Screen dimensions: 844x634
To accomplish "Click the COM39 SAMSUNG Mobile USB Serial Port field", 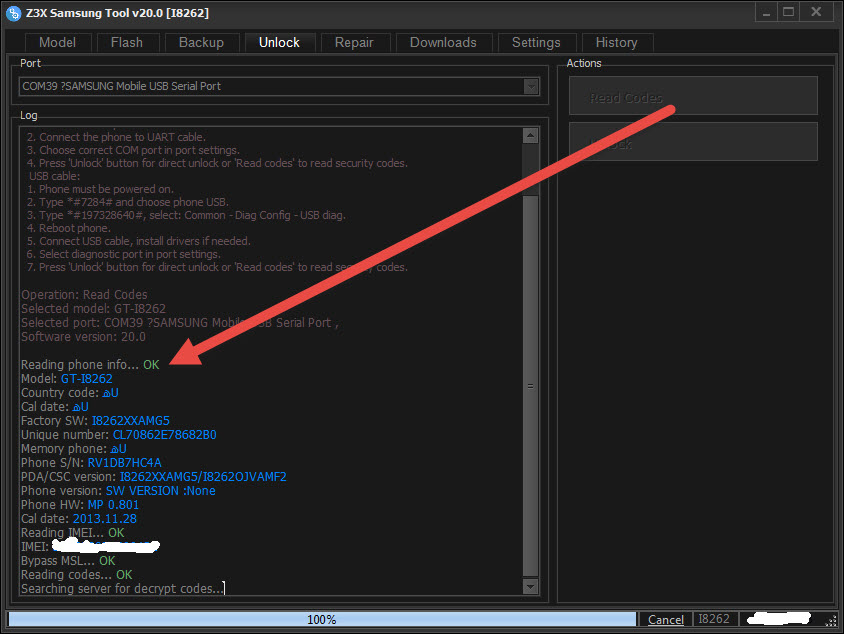I will [x=279, y=87].
